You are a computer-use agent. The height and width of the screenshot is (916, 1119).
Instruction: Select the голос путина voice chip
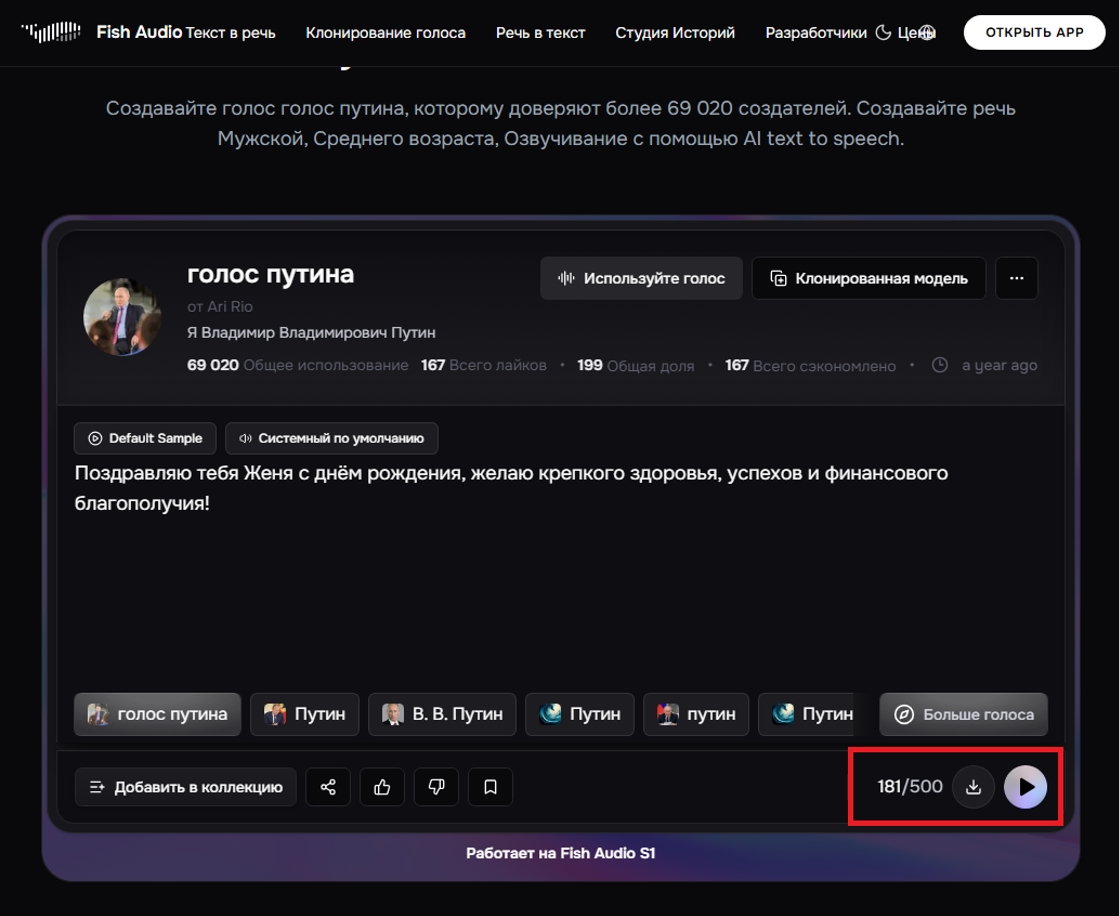coord(157,714)
